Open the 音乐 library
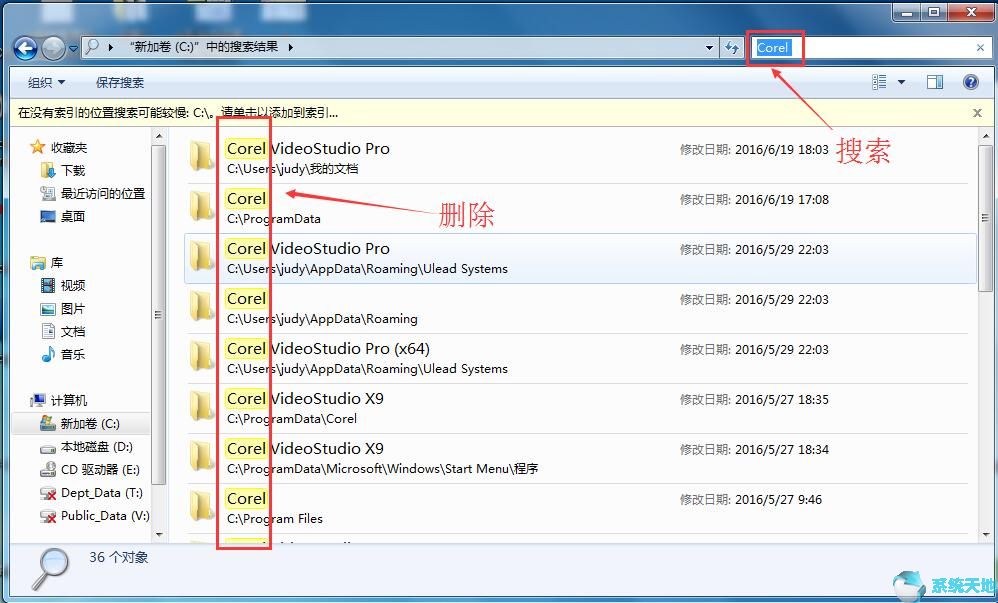 click(x=73, y=355)
